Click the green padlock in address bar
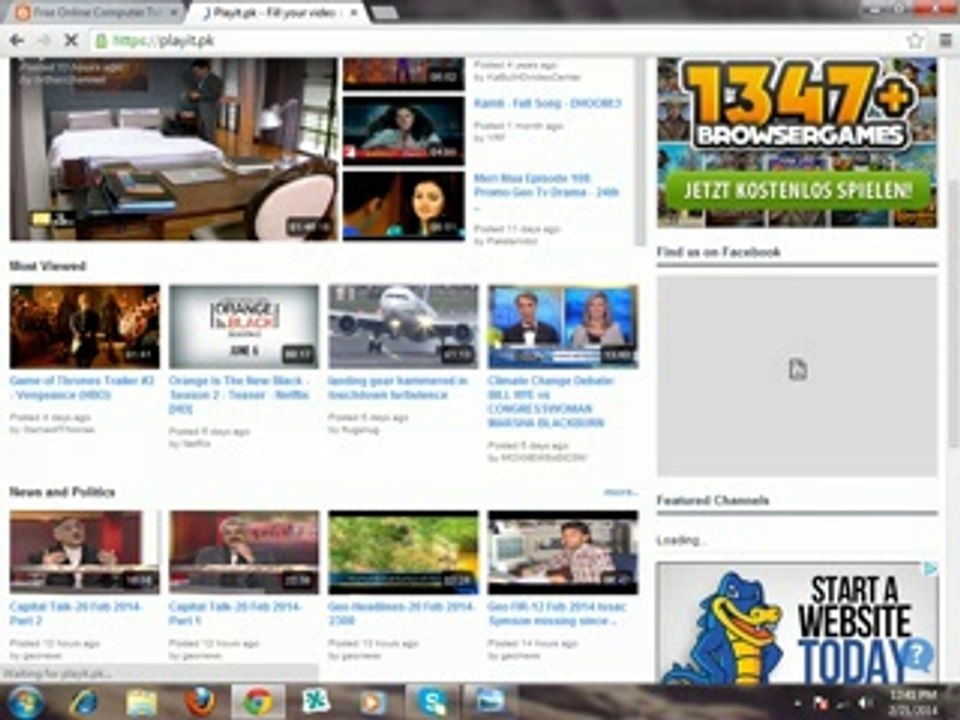 [x=102, y=40]
